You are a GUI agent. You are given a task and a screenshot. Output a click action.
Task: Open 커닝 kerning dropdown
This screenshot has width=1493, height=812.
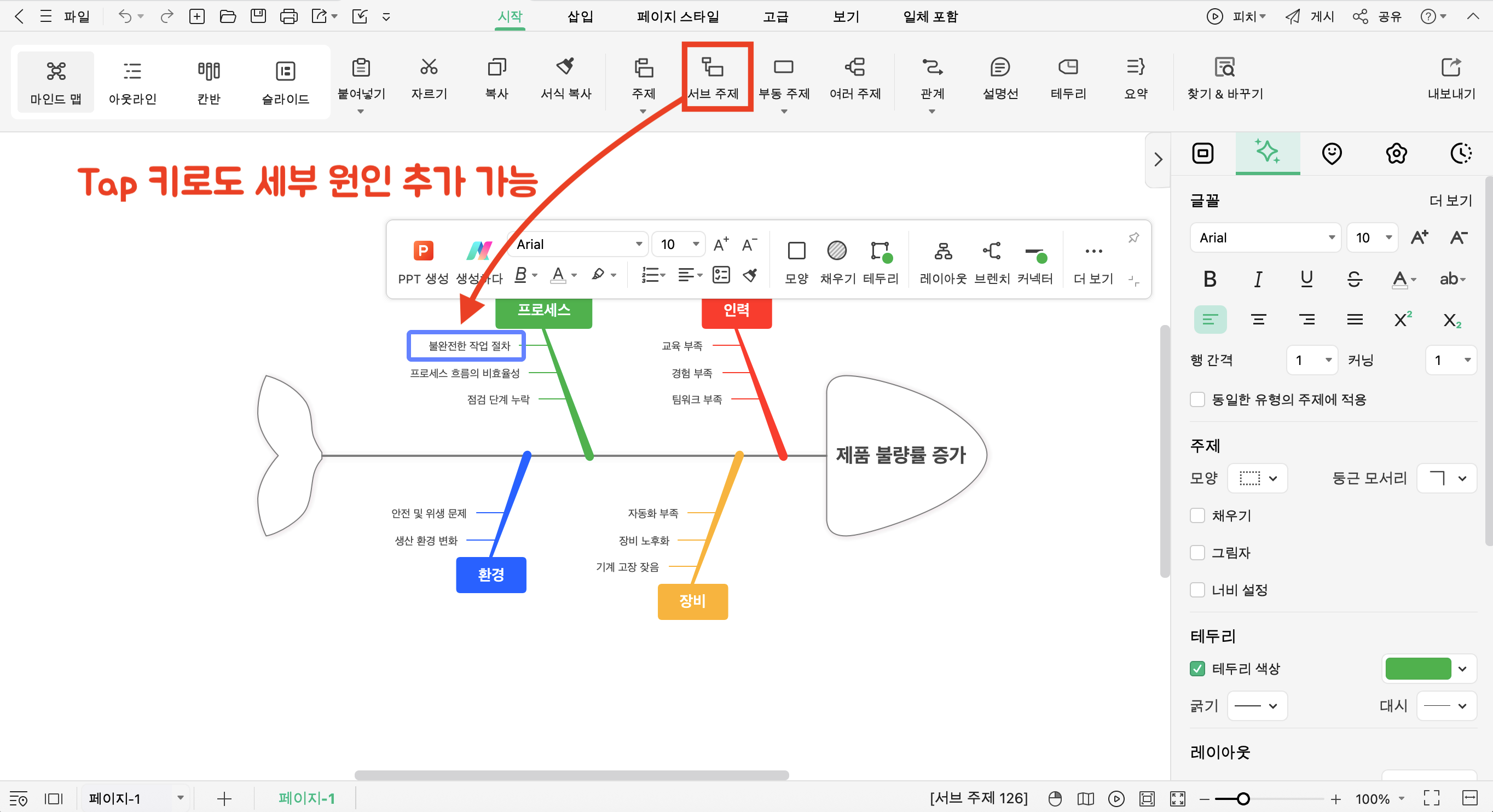point(1451,360)
